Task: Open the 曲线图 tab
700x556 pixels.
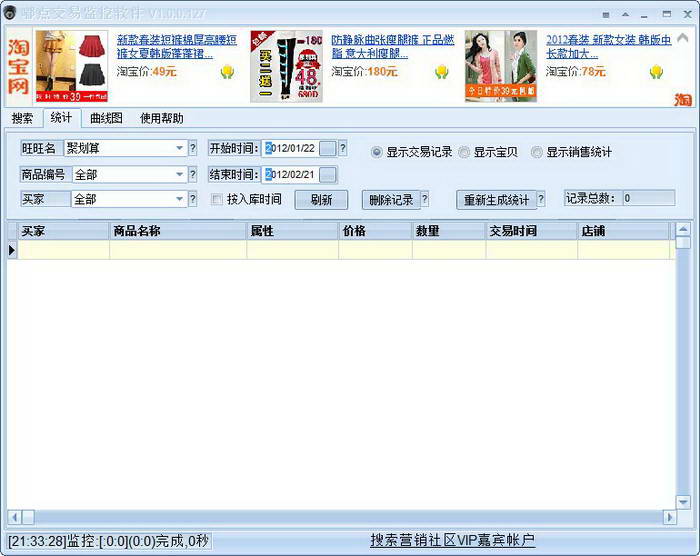Action: [106, 118]
